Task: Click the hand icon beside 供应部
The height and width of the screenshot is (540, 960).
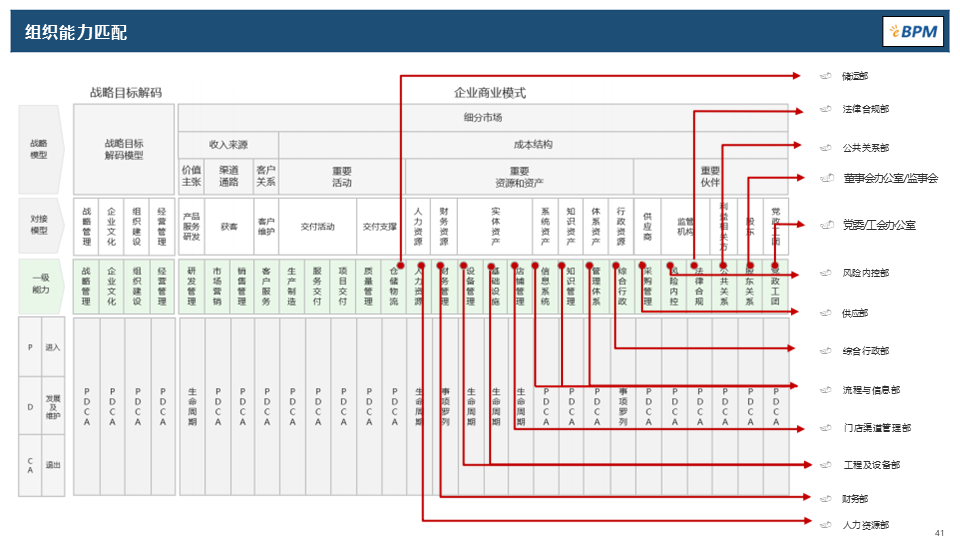Action: pos(826,313)
